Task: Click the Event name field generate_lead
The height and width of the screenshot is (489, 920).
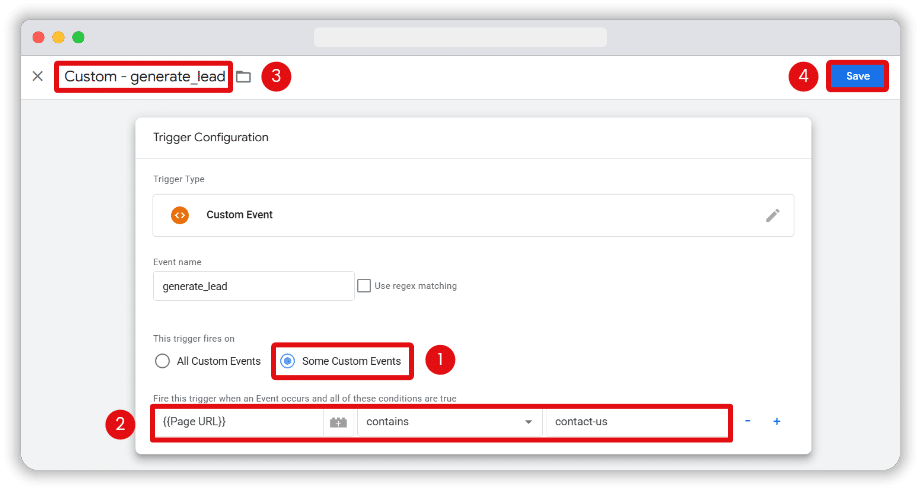Action: click(x=253, y=286)
